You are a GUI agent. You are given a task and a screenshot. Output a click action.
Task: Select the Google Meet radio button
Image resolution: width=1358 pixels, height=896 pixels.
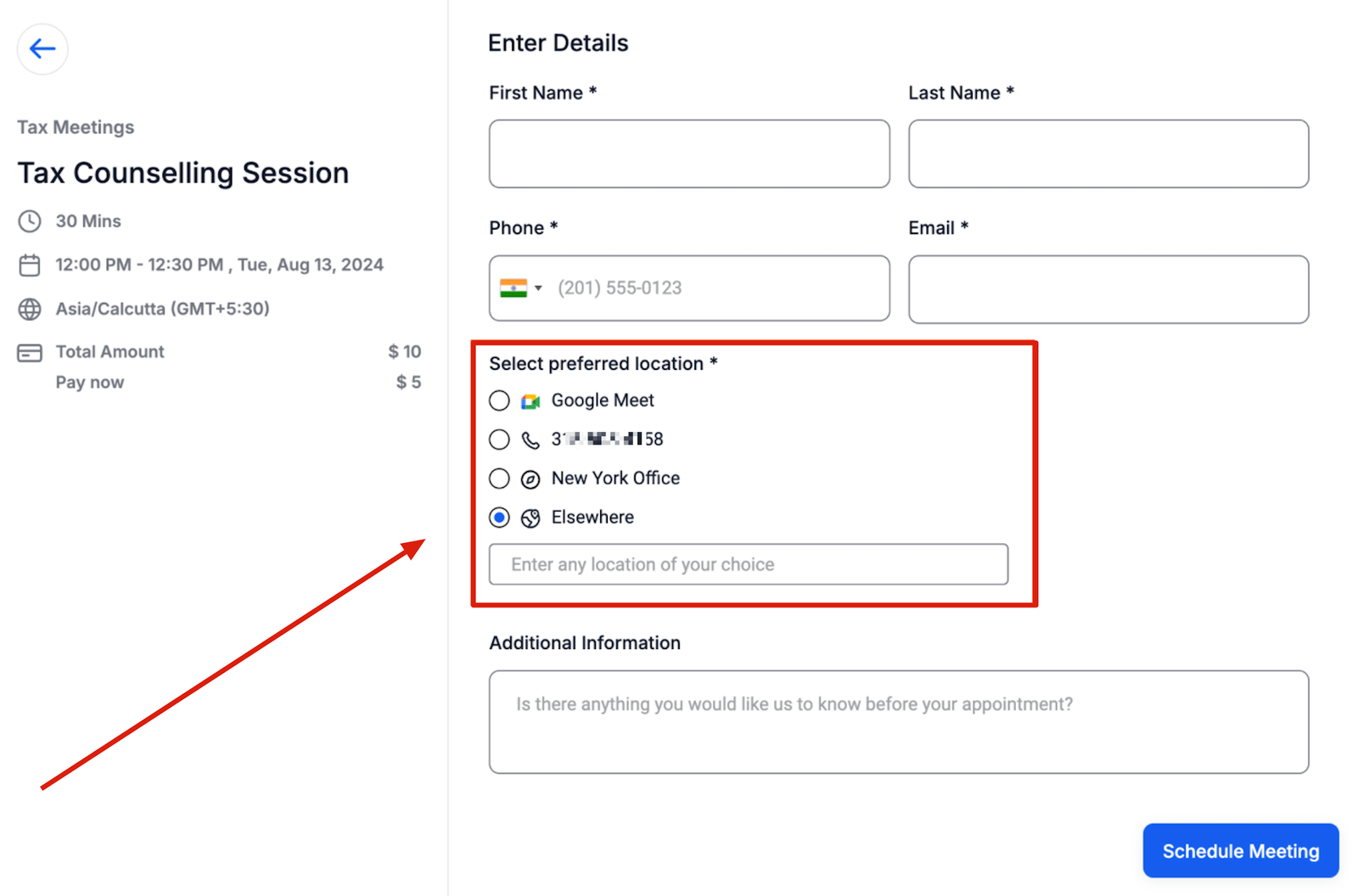500,400
